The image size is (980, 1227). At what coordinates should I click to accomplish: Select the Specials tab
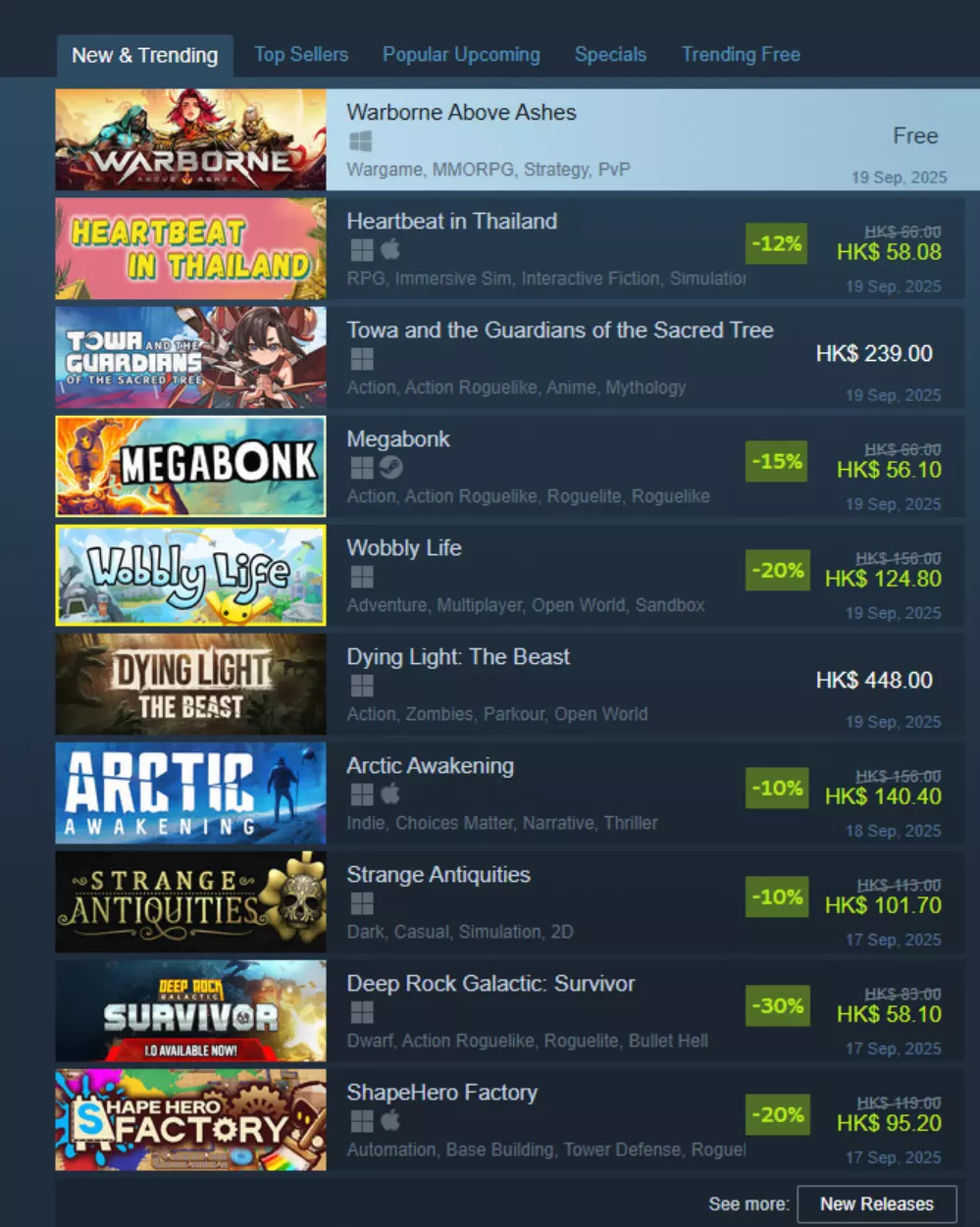point(610,55)
